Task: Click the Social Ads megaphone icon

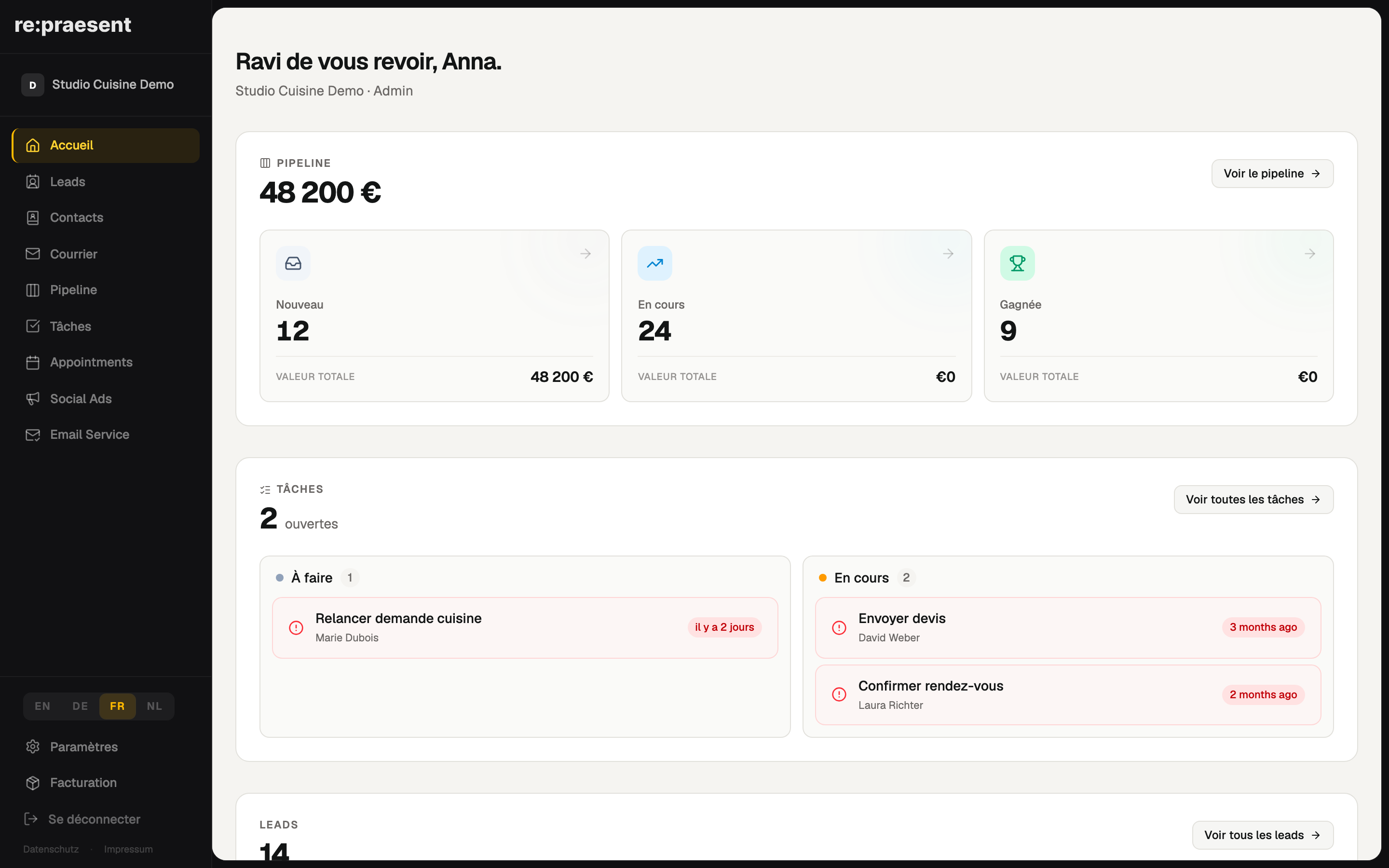Action: [x=33, y=398]
